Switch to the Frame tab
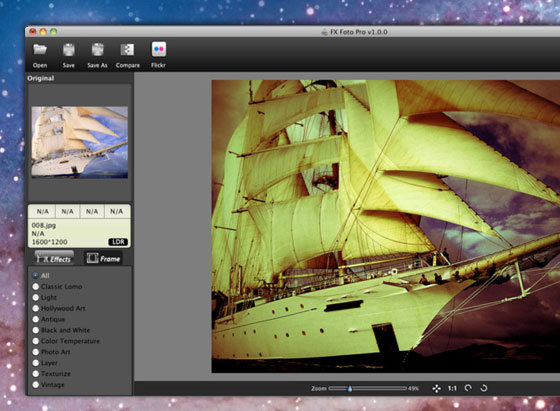 [x=103, y=258]
